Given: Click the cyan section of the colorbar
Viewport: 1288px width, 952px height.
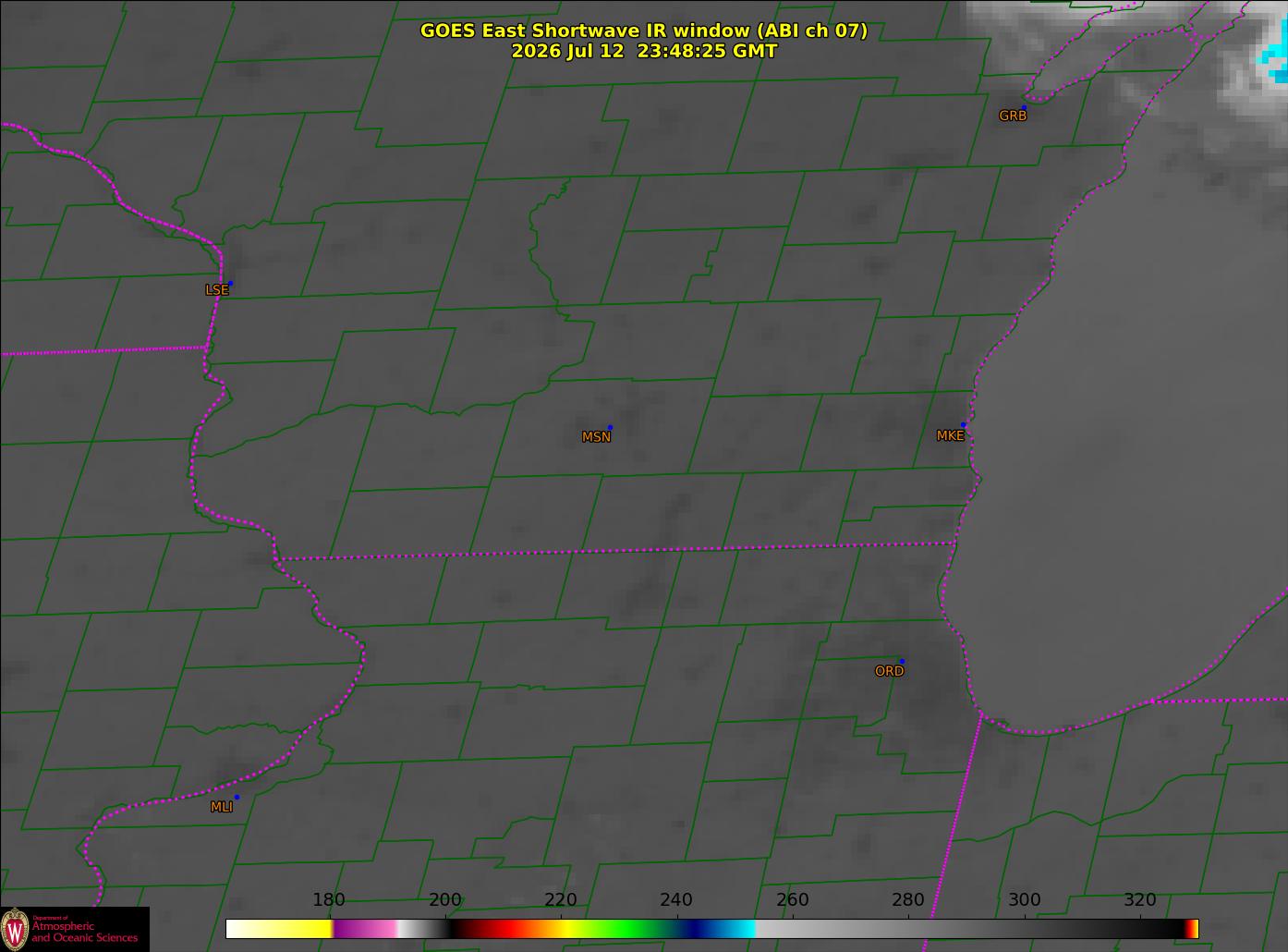Looking at the screenshot, I should [737, 929].
